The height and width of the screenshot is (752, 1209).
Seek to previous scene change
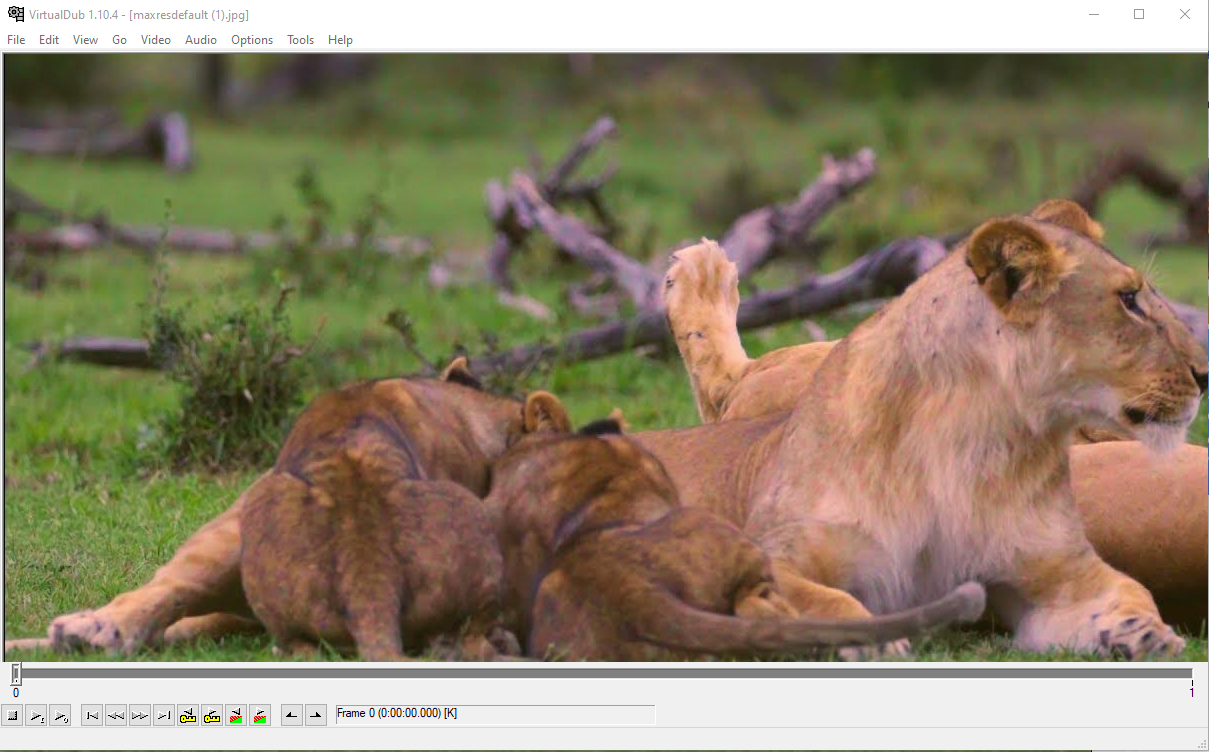point(236,715)
